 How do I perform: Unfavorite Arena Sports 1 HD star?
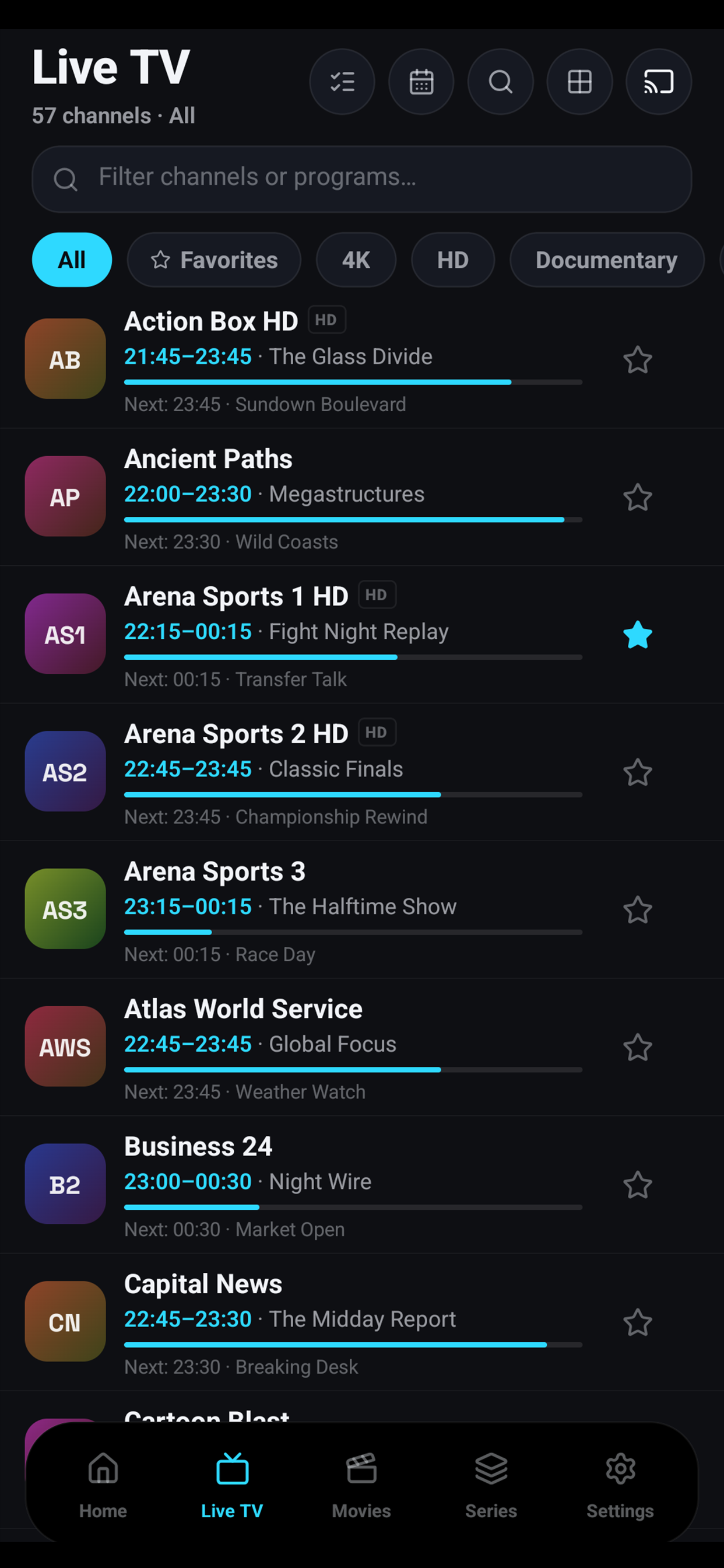click(638, 635)
